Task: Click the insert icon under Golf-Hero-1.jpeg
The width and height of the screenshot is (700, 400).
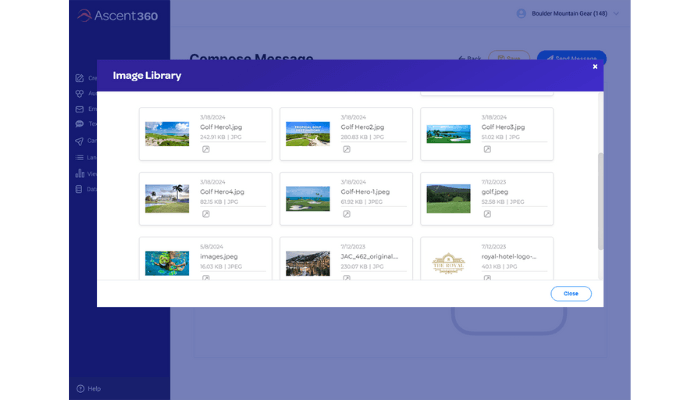Action: 346,214
